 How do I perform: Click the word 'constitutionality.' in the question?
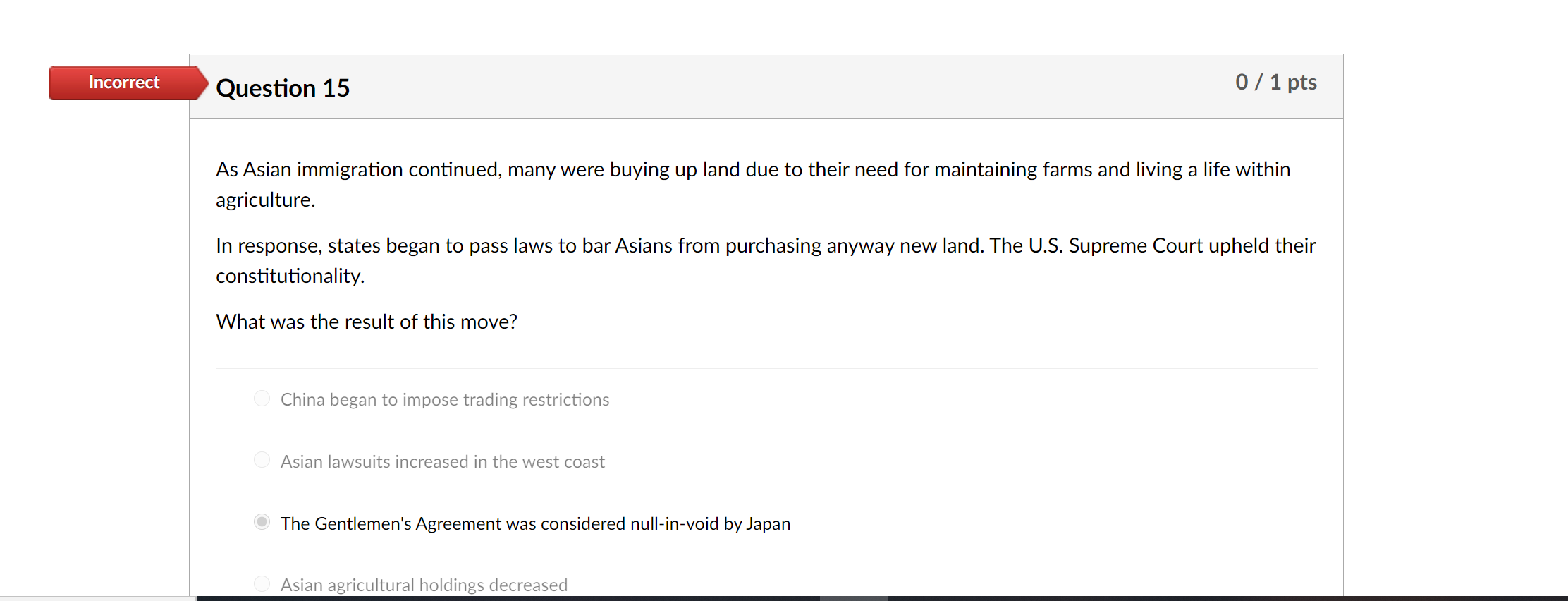tap(290, 276)
